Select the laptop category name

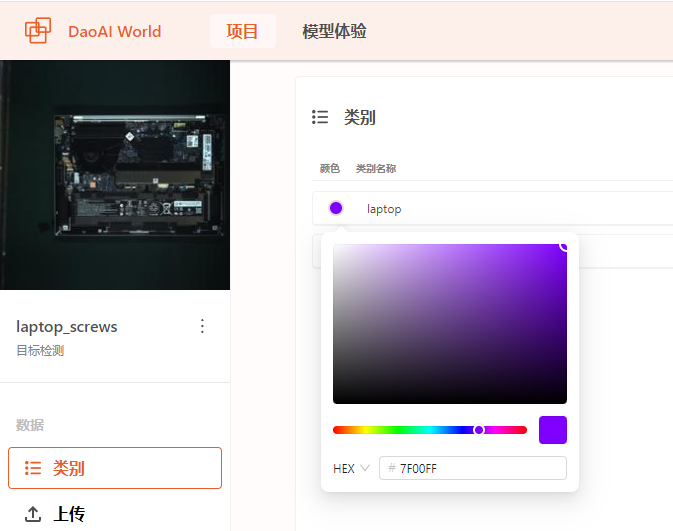click(x=384, y=209)
